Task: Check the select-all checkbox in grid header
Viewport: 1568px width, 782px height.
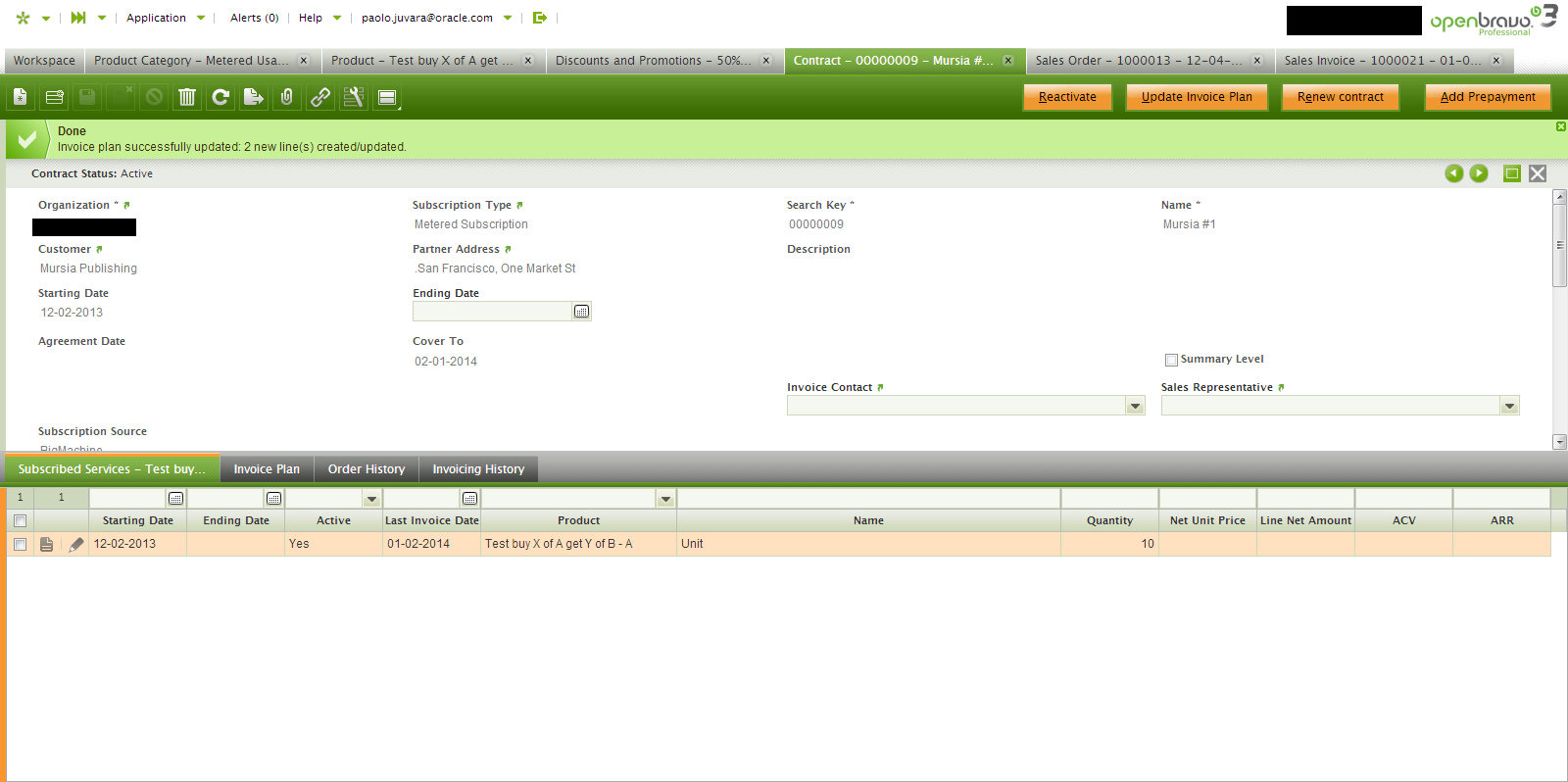Action: 20,520
